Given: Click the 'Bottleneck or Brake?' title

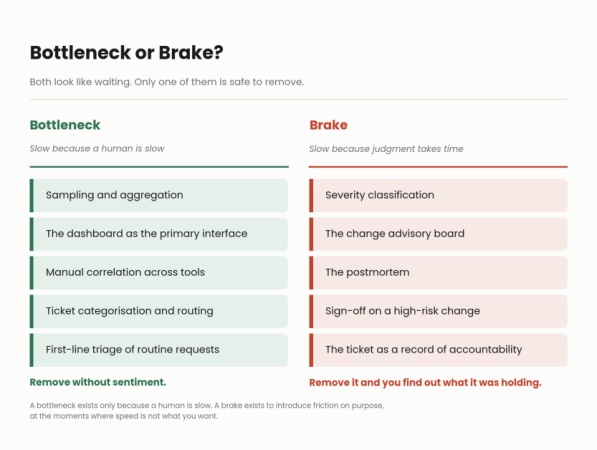Looking at the screenshot, I should pyautogui.click(x=126, y=53).
